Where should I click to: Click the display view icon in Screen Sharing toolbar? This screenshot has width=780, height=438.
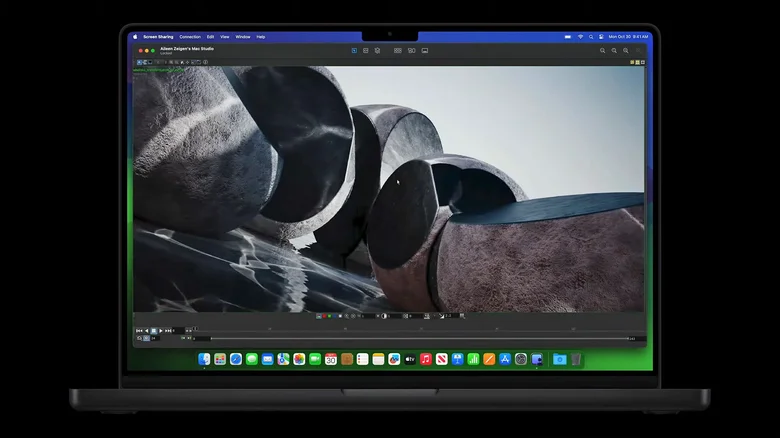pos(425,50)
